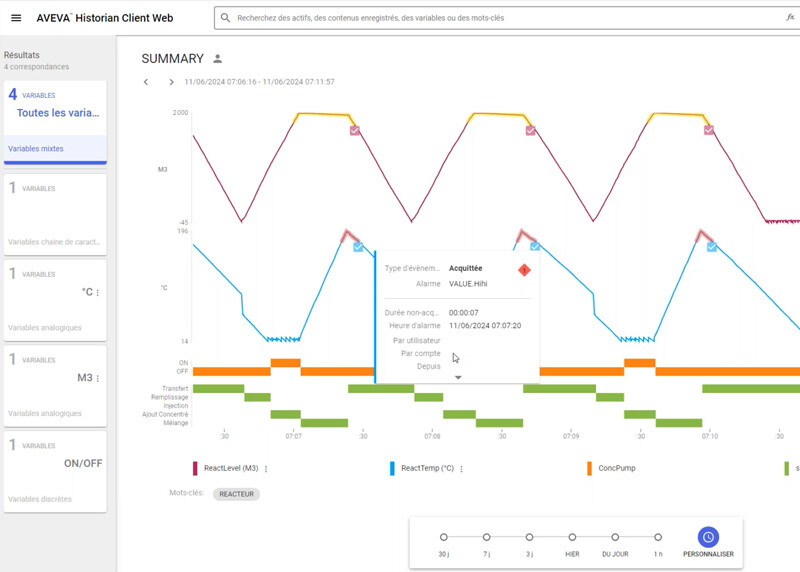Image resolution: width=800 pixels, height=572 pixels.
Task: Click the red alarm diamond in tooltip
Action: pos(524,270)
